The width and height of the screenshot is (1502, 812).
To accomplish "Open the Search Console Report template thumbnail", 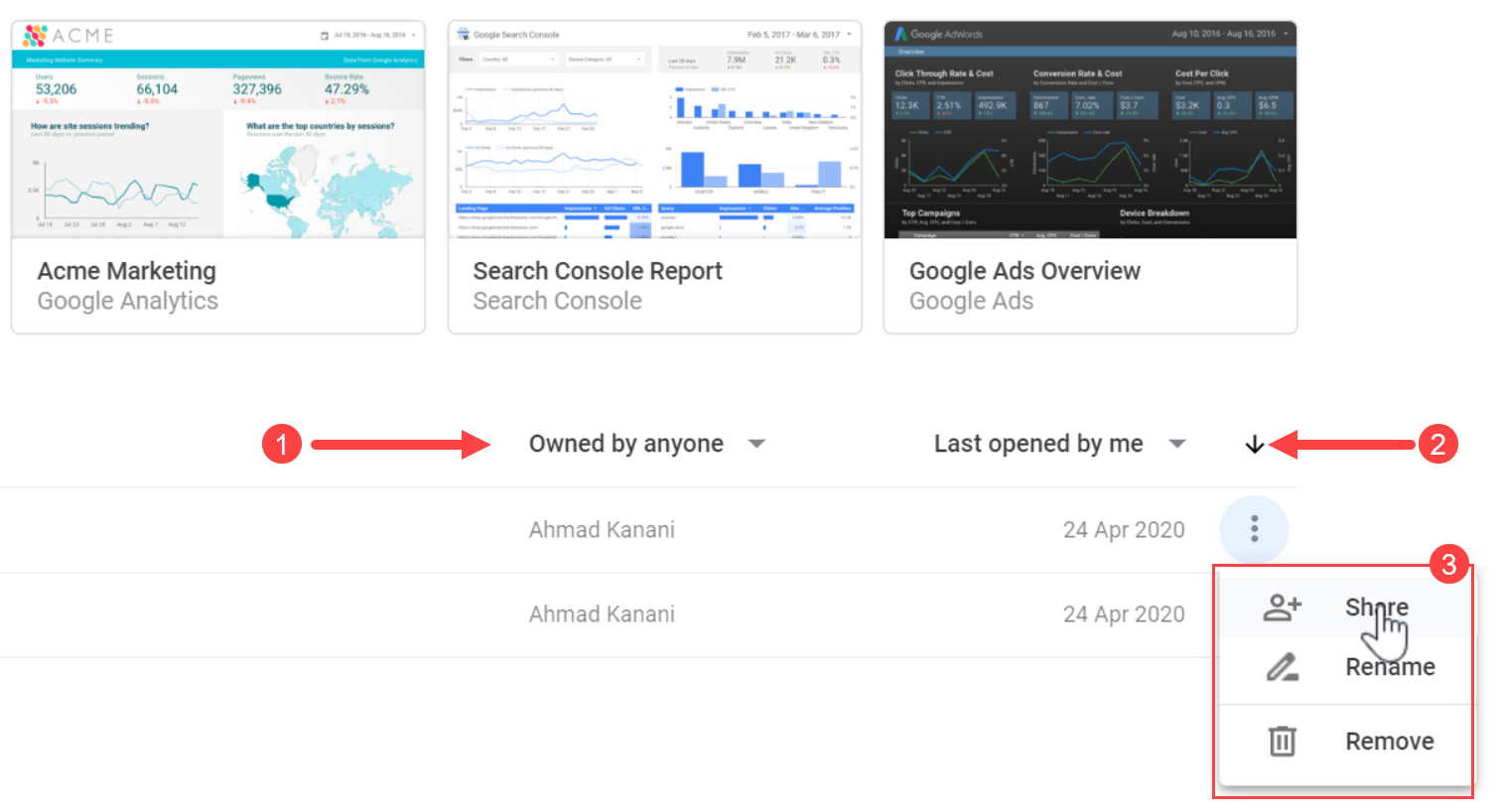I will click(x=655, y=130).
